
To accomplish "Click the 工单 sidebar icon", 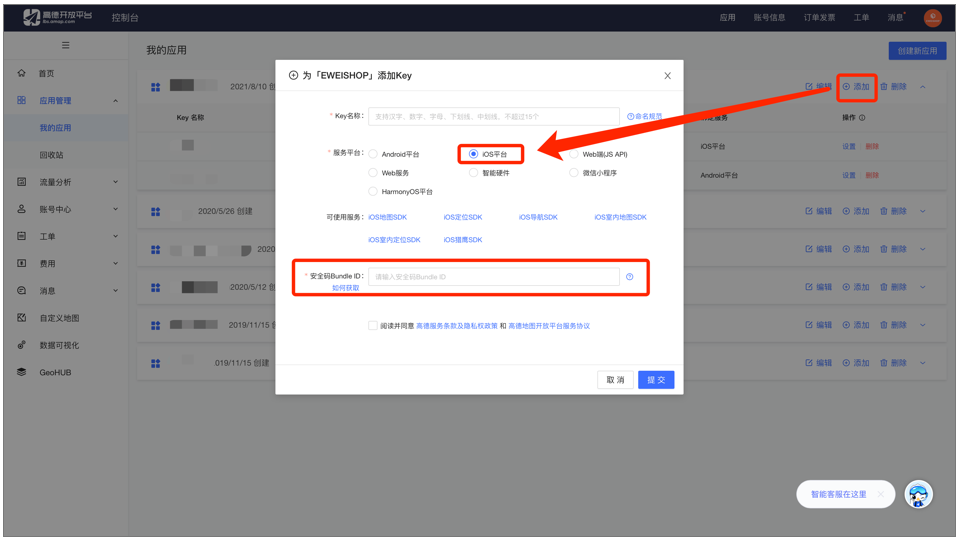I will 21,236.
